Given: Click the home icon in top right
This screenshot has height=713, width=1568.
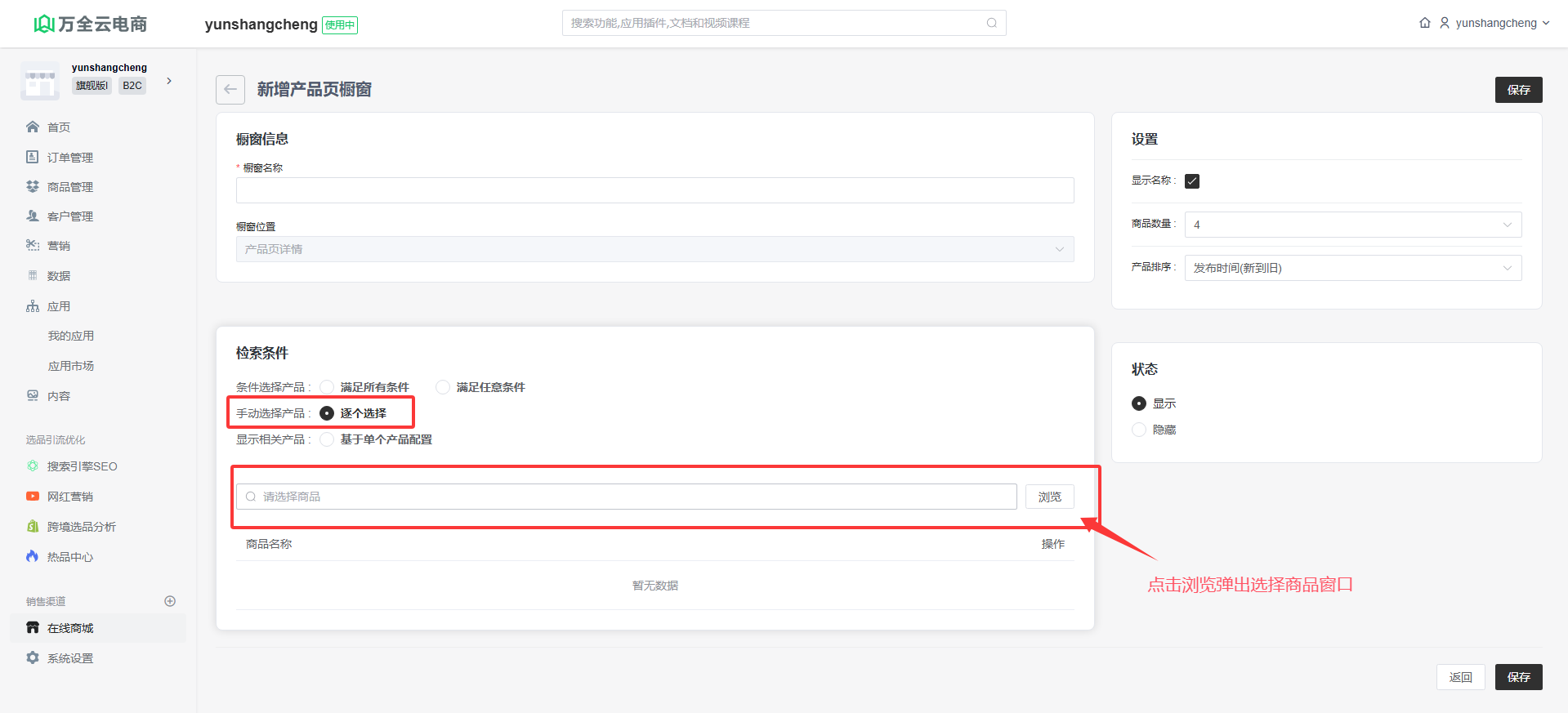Looking at the screenshot, I should point(1424,23).
